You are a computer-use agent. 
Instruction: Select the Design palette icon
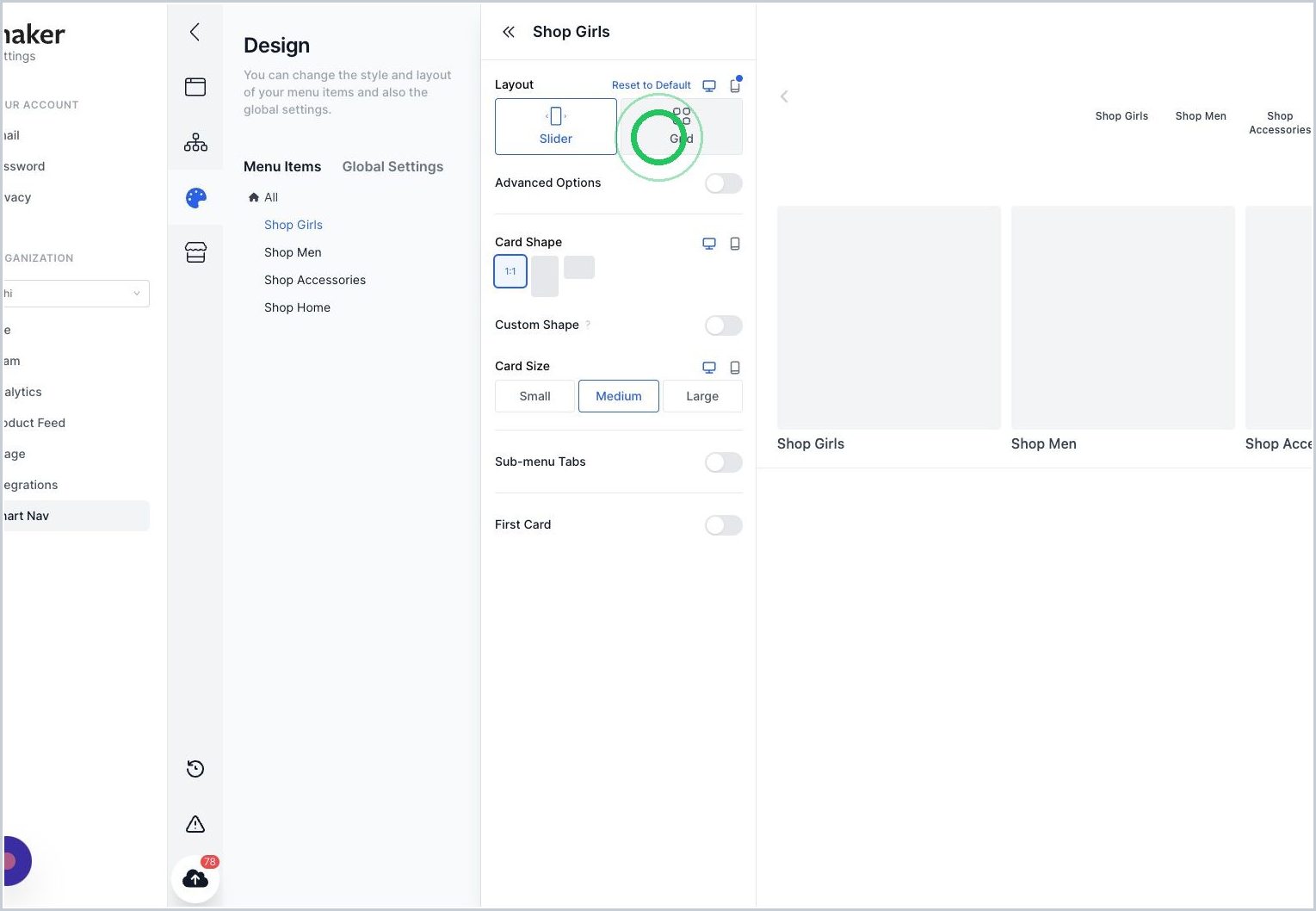[195, 198]
